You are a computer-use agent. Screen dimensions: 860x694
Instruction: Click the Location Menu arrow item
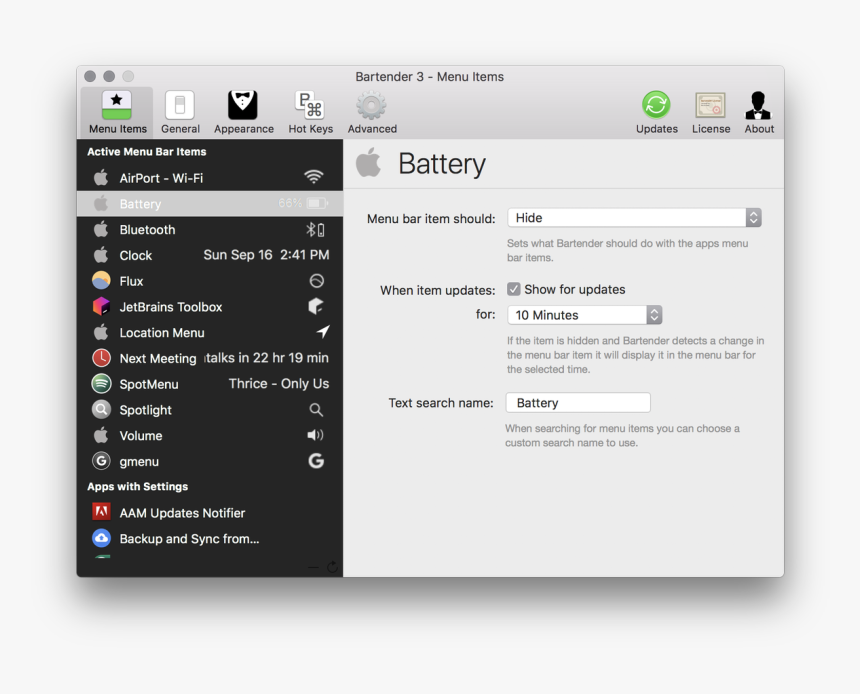tap(160, 332)
